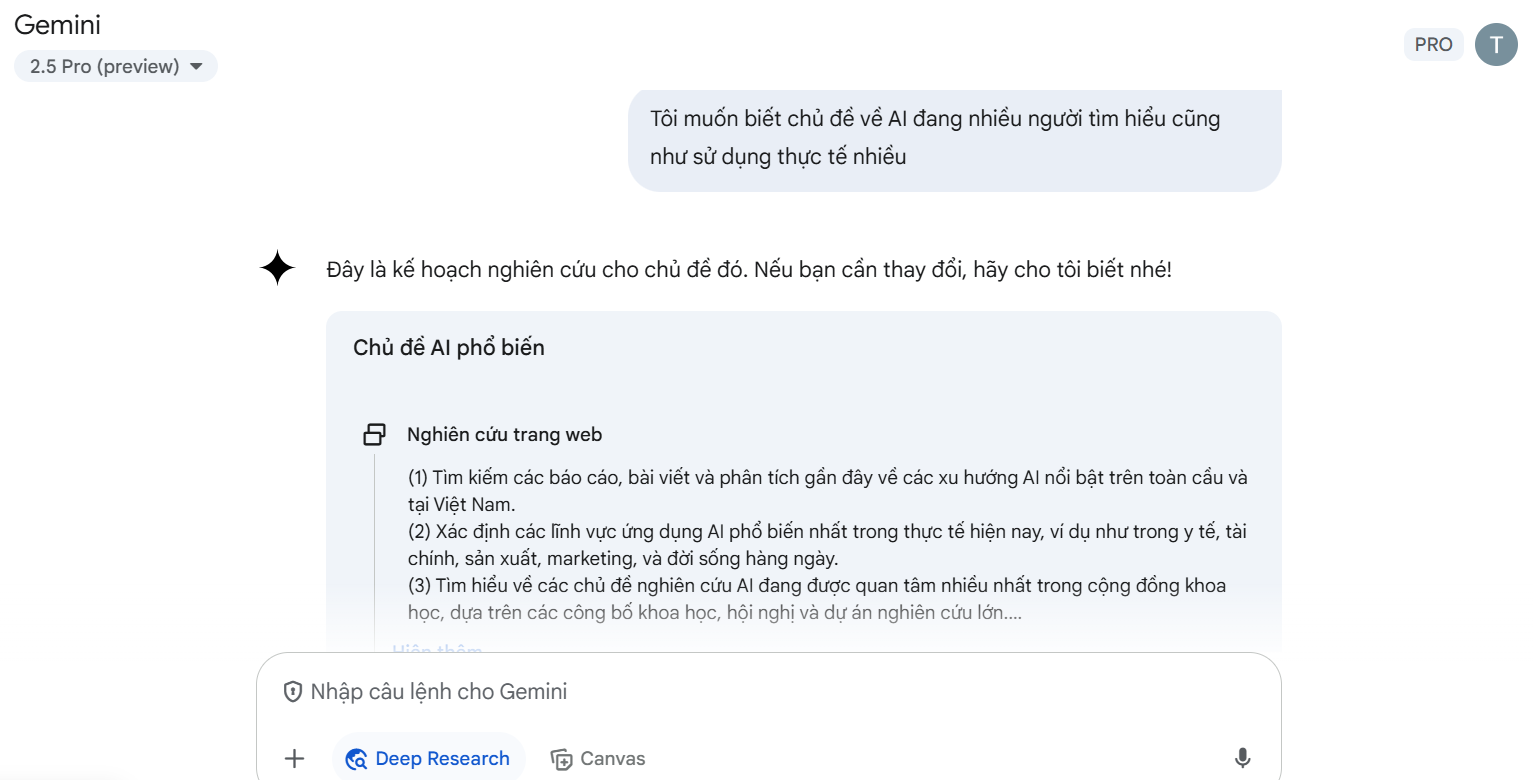Viewport: 1533px width, 780px height.
Task: Click the shield privacy icon in prompt box
Action: point(293,692)
